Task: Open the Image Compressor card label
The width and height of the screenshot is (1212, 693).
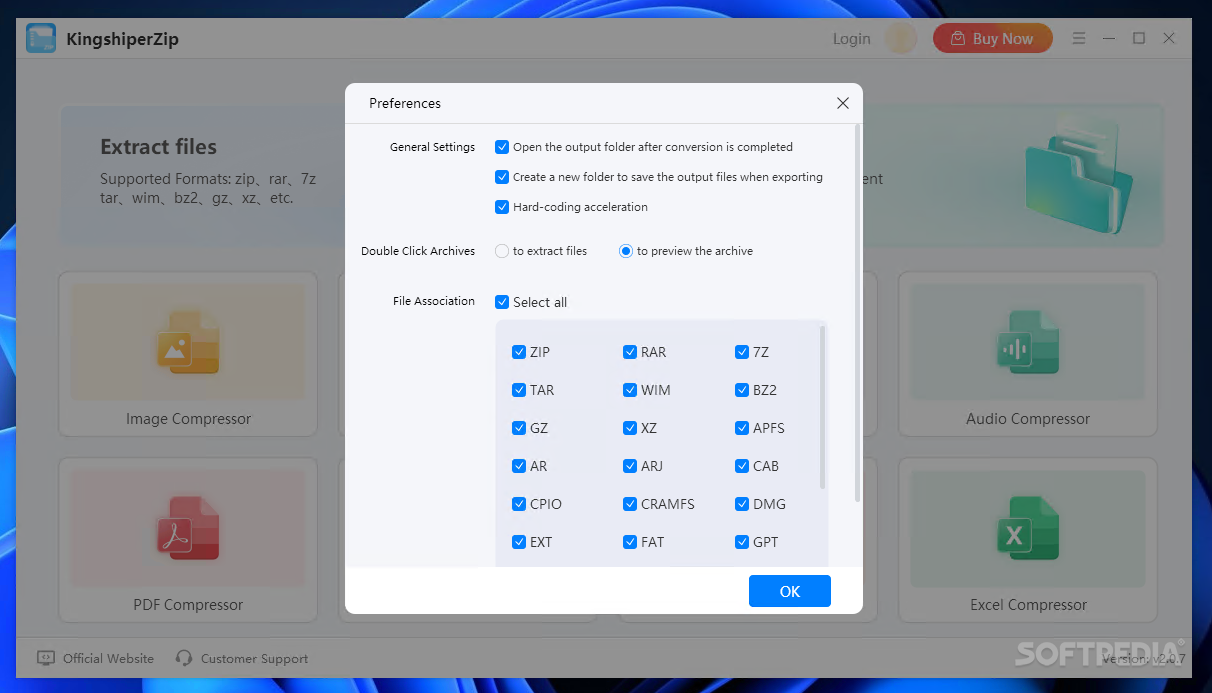Action: tap(188, 419)
